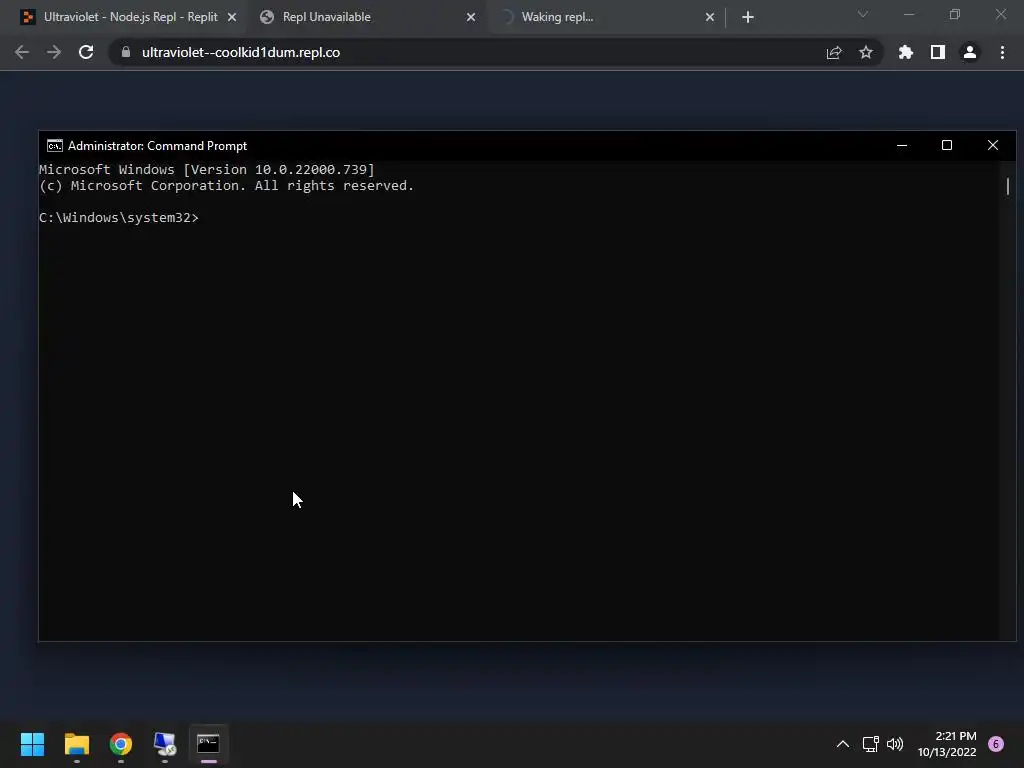The image size is (1024, 768).
Task: Reload the current browser page
Action: [86, 52]
